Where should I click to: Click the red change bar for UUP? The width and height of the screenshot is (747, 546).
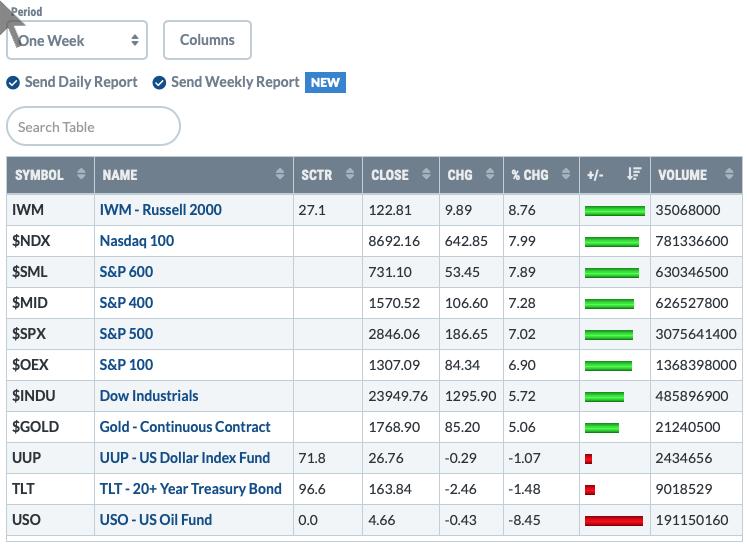point(588,459)
